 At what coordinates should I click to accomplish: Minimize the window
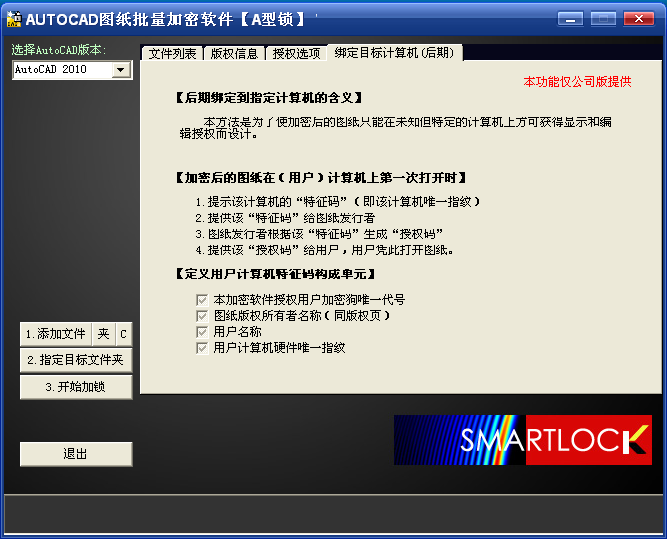coord(570,19)
